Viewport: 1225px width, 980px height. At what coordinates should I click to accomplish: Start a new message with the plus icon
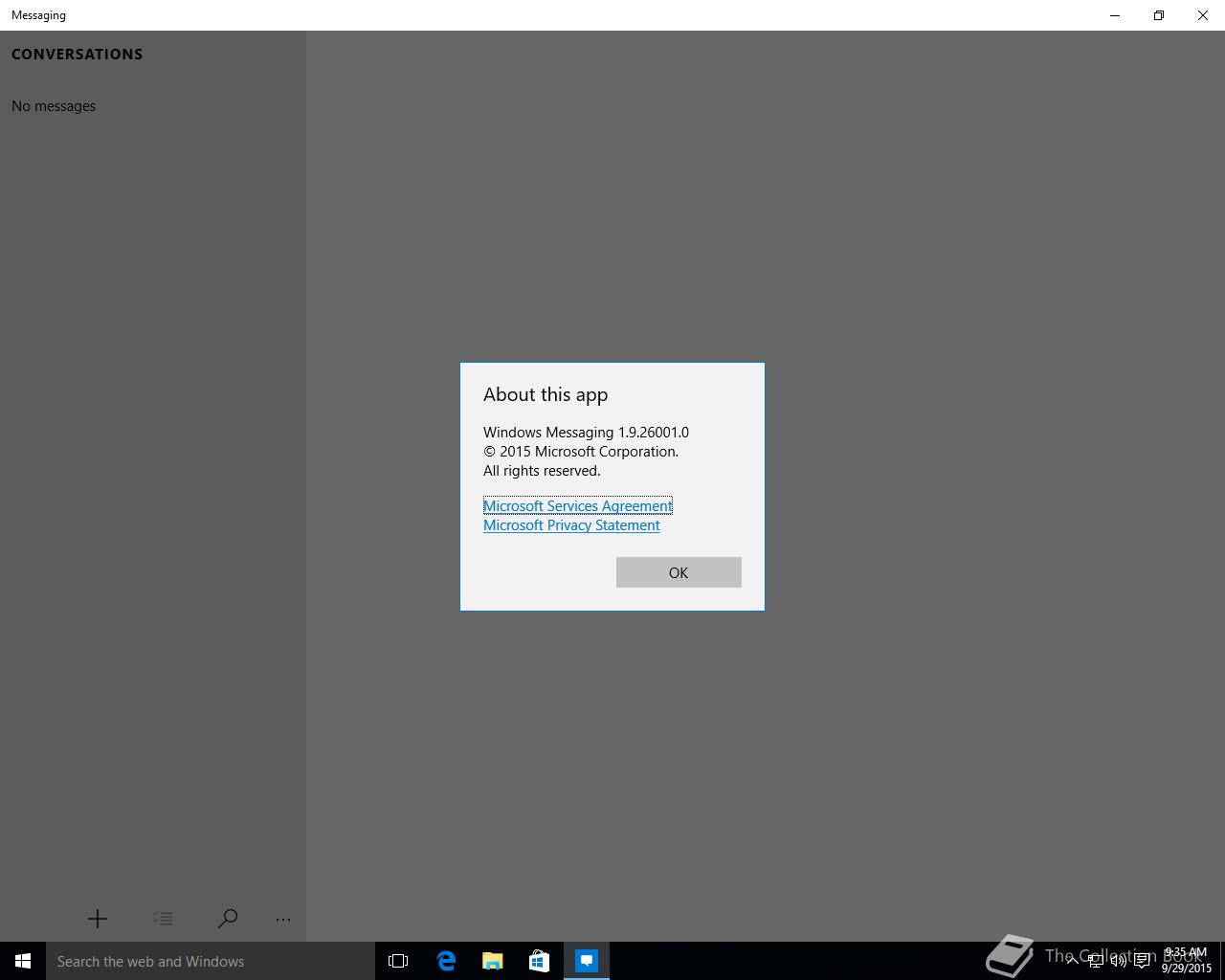98,919
